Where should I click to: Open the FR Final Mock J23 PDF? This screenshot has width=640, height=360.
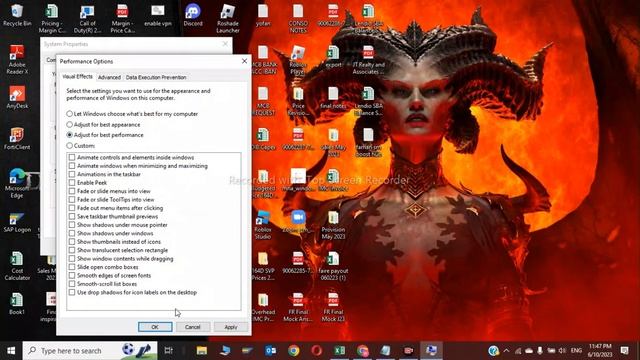click(333, 307)
